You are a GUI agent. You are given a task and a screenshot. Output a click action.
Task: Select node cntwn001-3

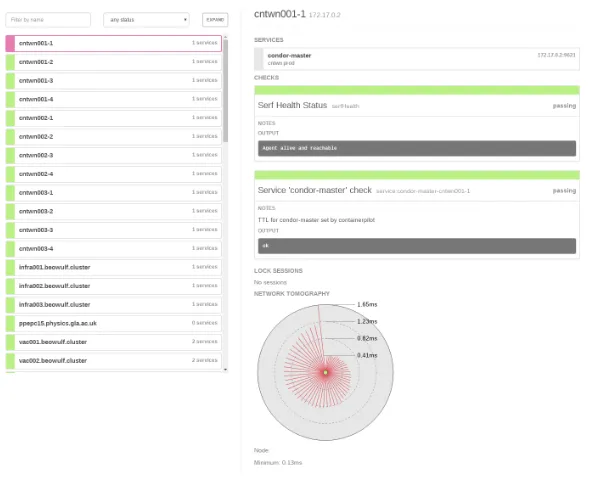(114, 81)
